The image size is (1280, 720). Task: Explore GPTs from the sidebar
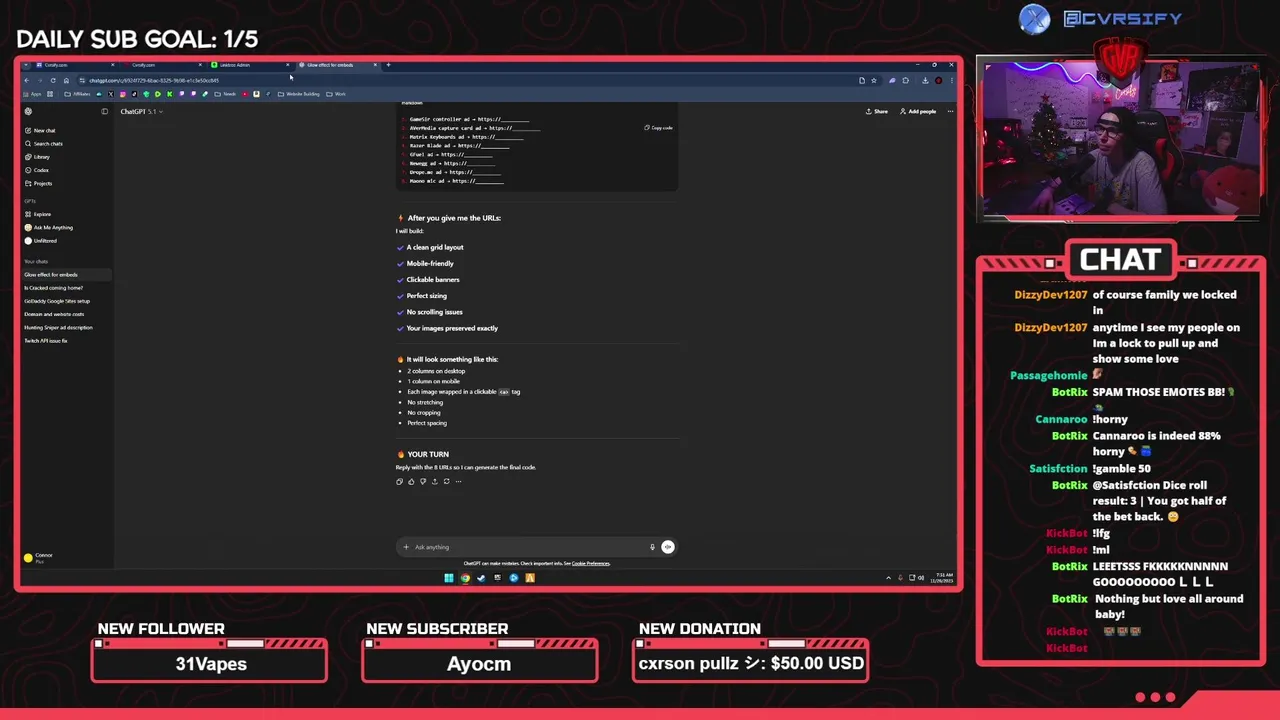pos(38,214)
